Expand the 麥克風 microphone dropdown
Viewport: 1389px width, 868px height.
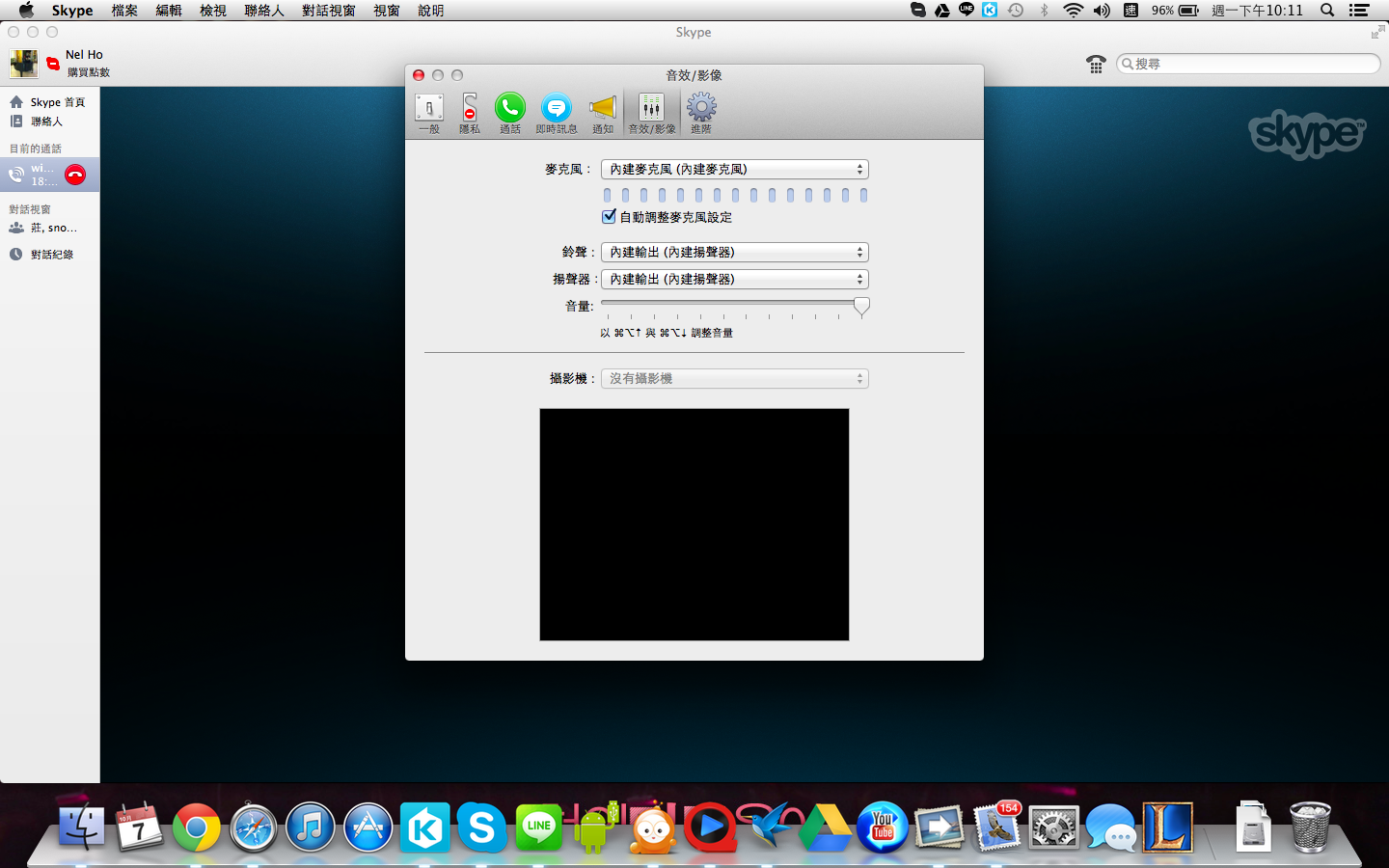pos(735,169)
